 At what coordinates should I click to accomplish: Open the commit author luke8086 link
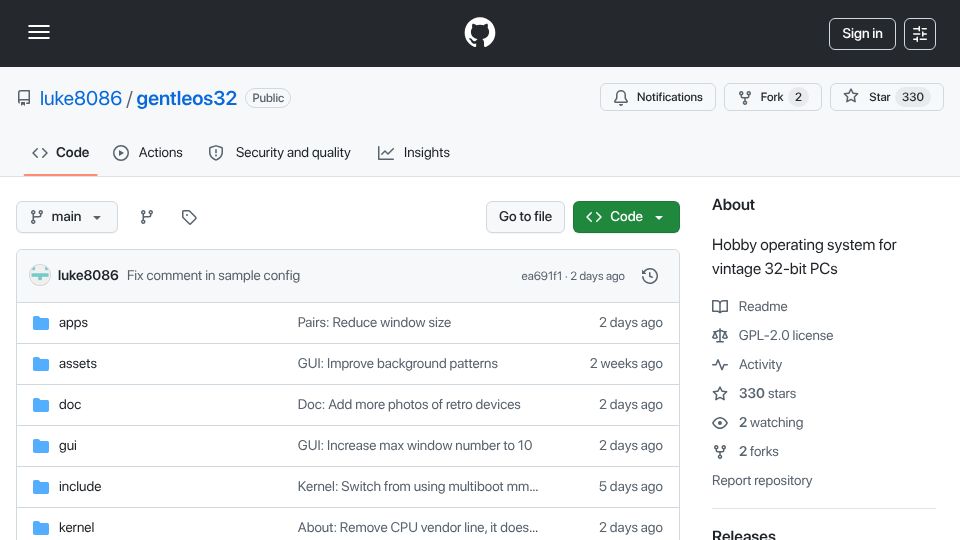click(88, 276)
